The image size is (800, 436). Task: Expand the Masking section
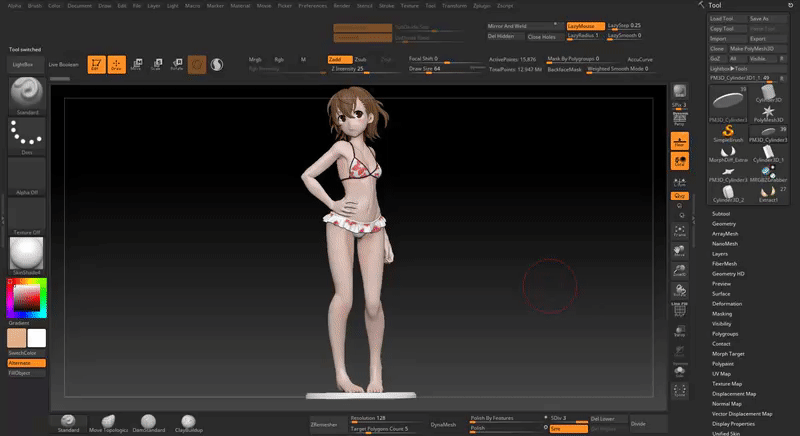[722, 314]
